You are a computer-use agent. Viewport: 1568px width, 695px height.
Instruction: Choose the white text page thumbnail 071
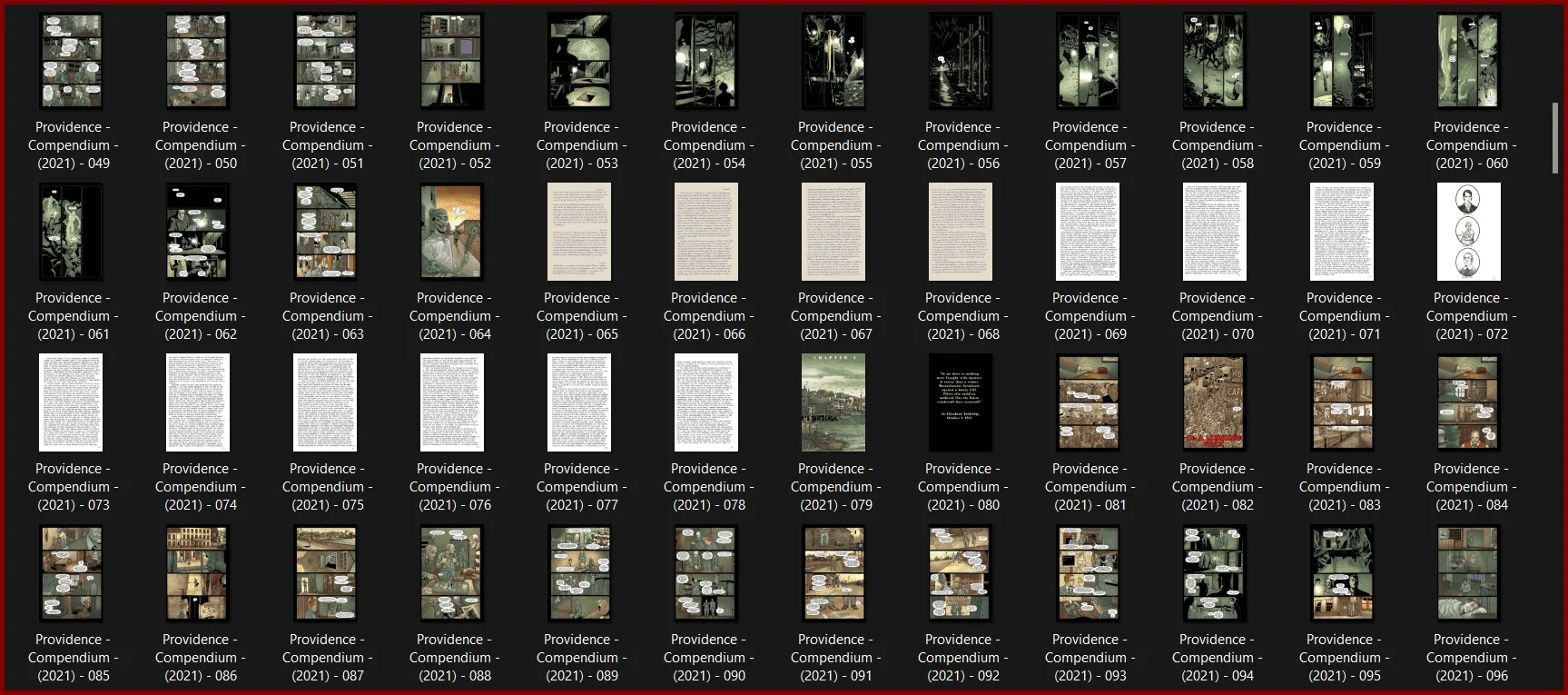click(x=1342, y=232)
